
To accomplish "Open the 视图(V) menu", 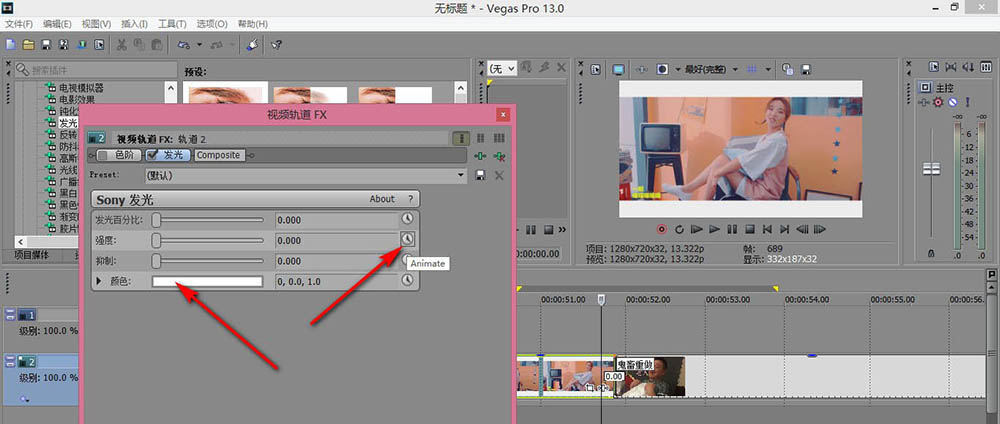I will click(x=96, y=24).
